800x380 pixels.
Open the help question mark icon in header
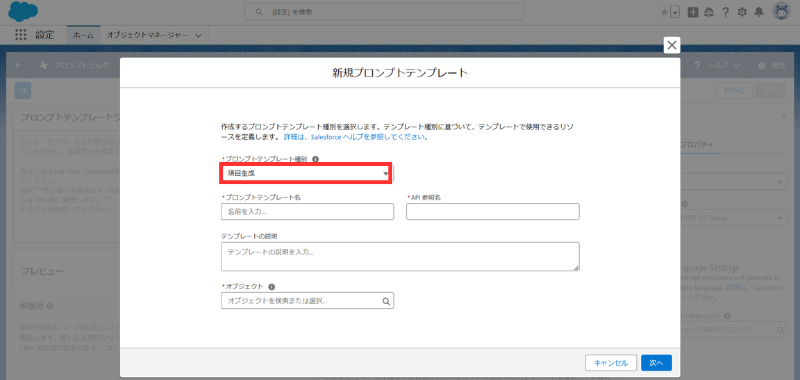726,12
